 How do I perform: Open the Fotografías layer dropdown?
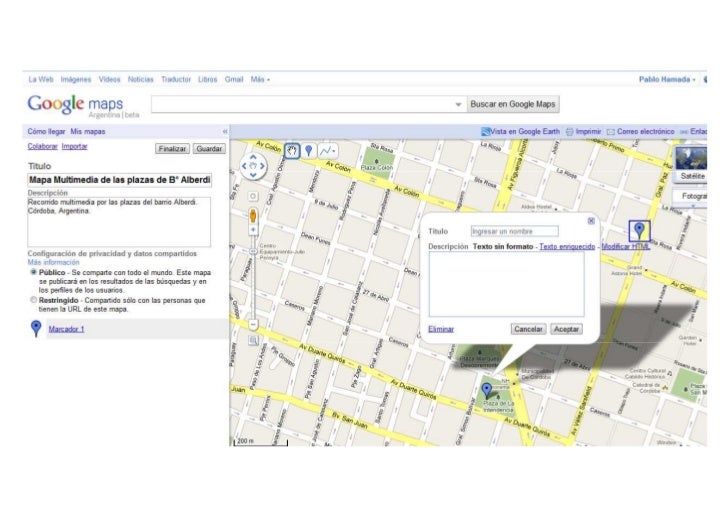click(x=691, y=197)
